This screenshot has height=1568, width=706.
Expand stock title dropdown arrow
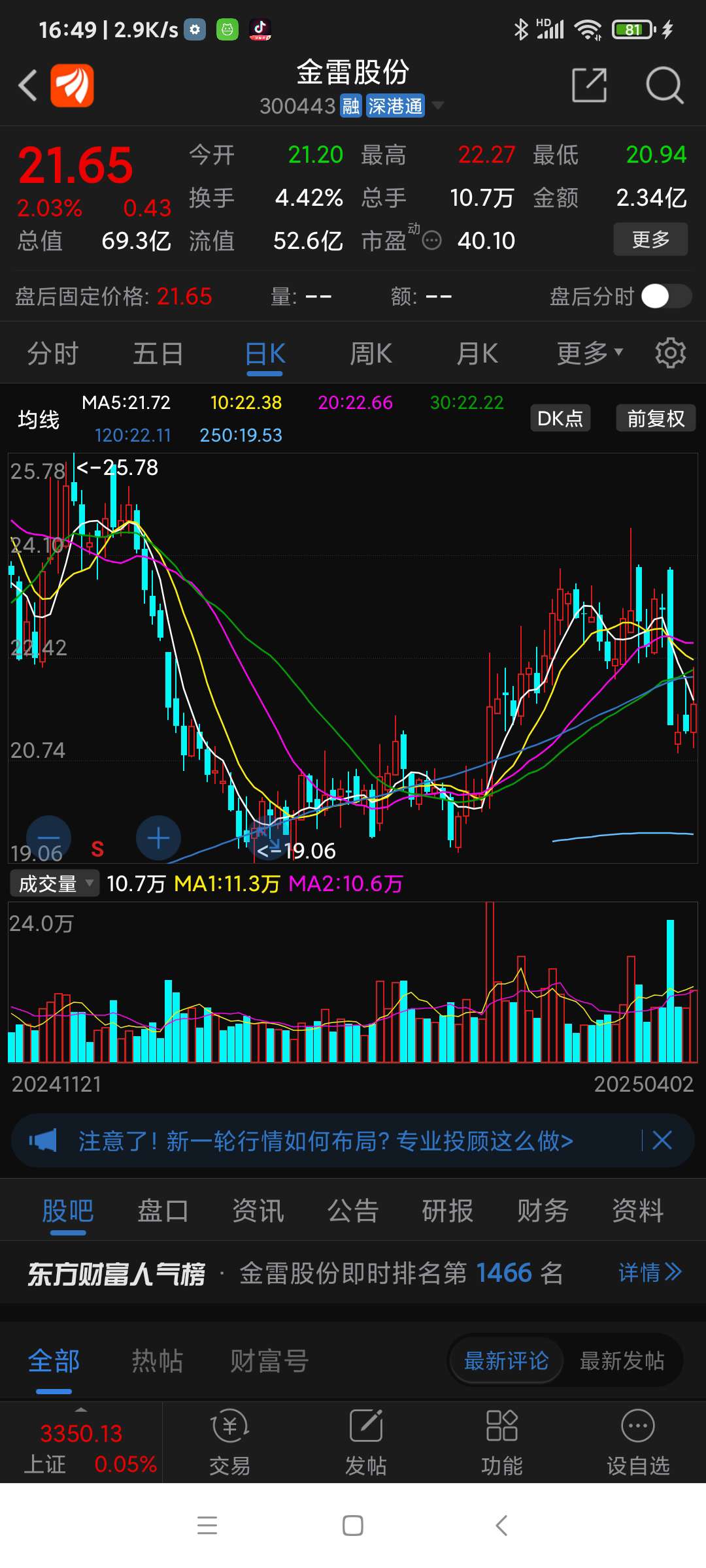point(438,105)
